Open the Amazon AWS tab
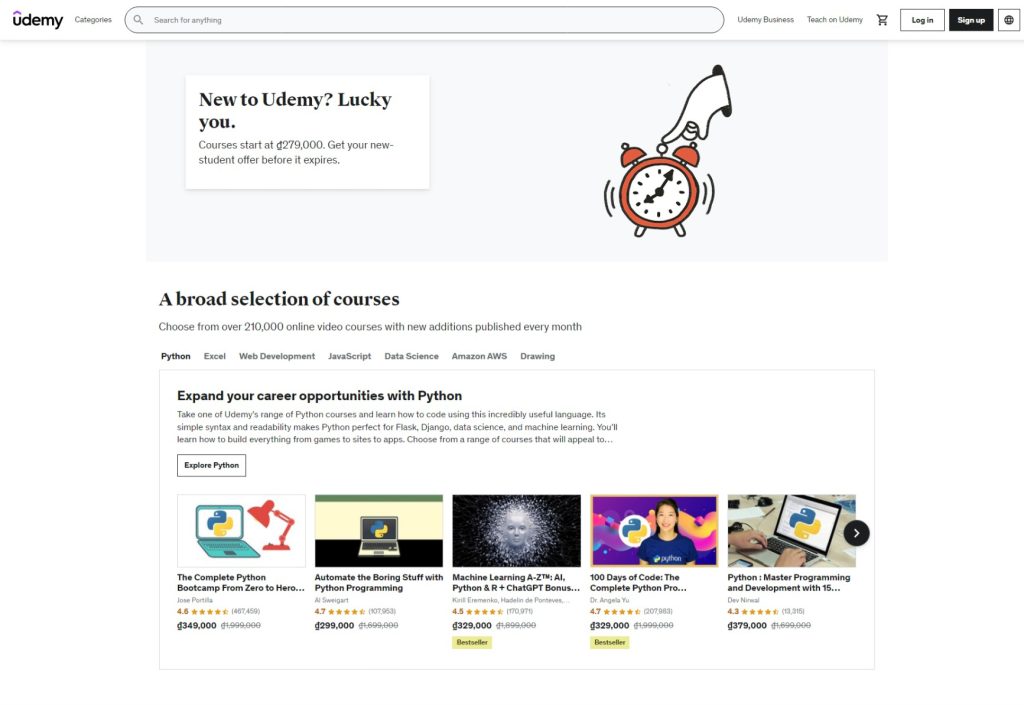Screen dimensions: 1024x705 tap(479, 356)
